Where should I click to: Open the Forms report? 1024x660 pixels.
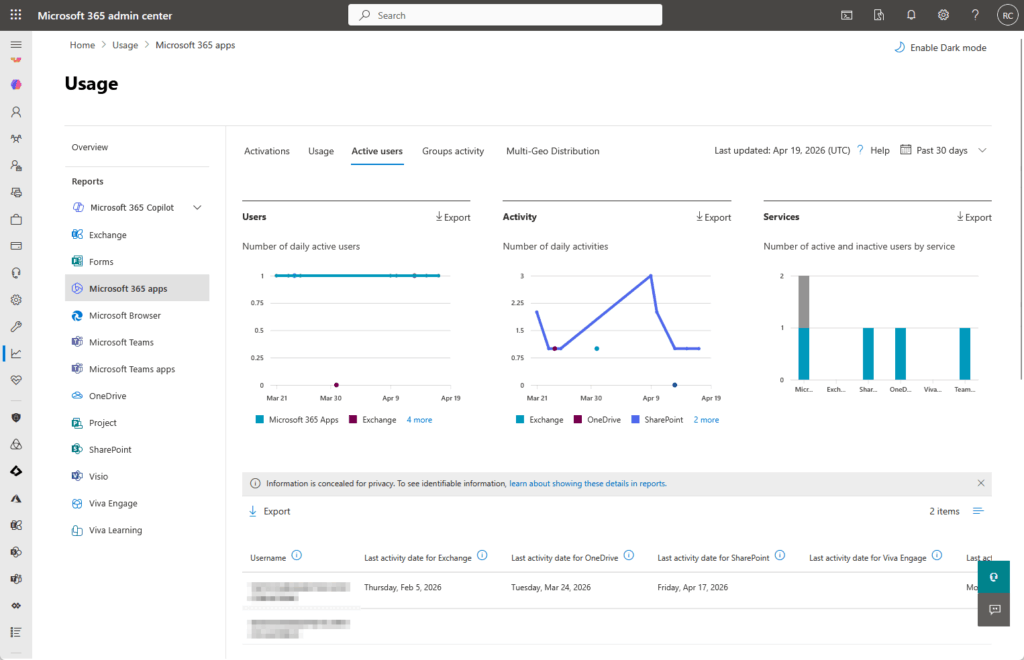[137, 261]
